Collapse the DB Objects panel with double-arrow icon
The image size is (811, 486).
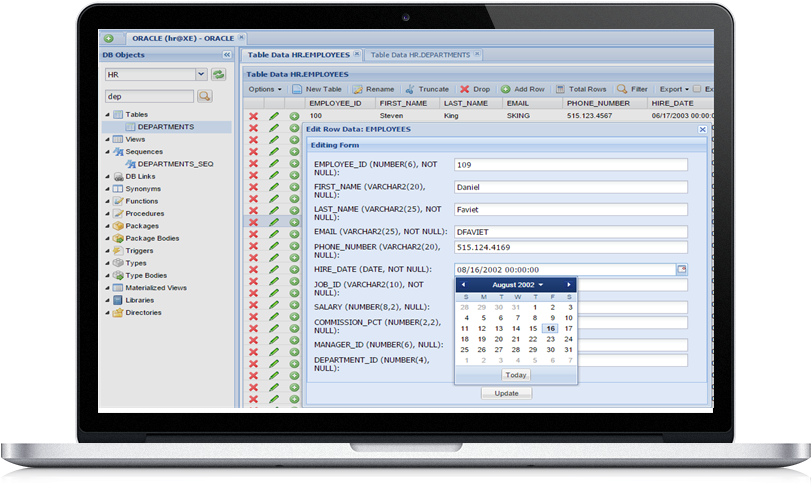pyautogui.click(x=226, y=54)
